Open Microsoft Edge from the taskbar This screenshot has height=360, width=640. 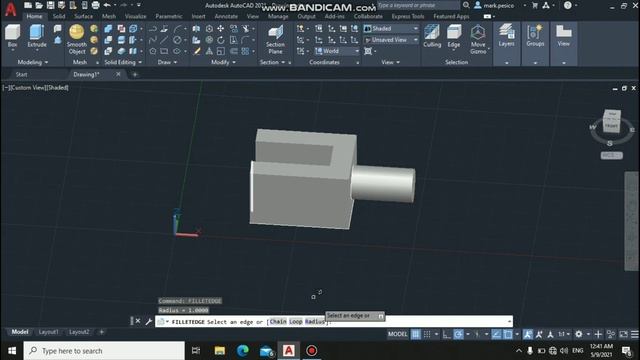242,351
